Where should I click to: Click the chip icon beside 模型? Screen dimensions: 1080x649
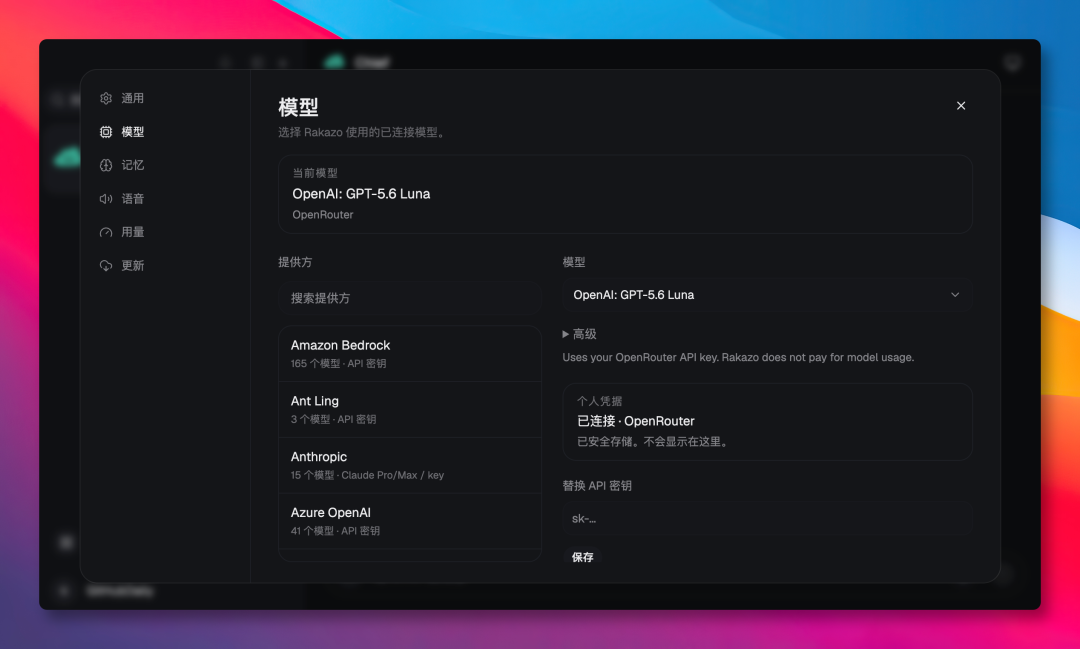tap(106, 132)
